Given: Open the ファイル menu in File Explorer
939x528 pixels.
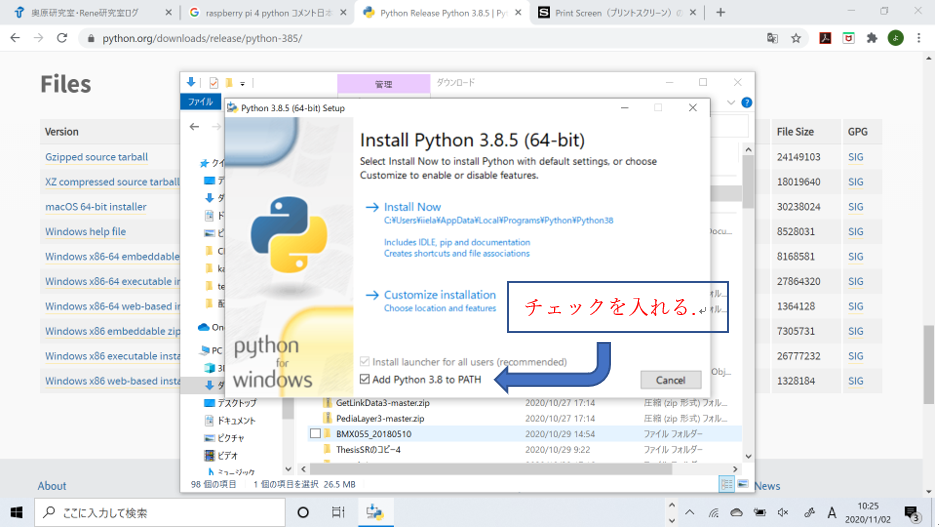Looking at the screenshot, I should [200, 102].
